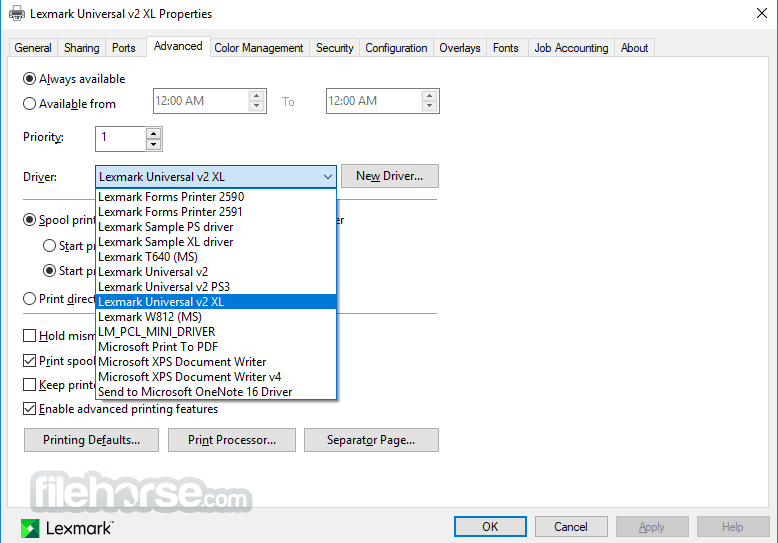Choose Start printing after last page spooled
This screenshot has height=543, width=778.
click(49, 245)
